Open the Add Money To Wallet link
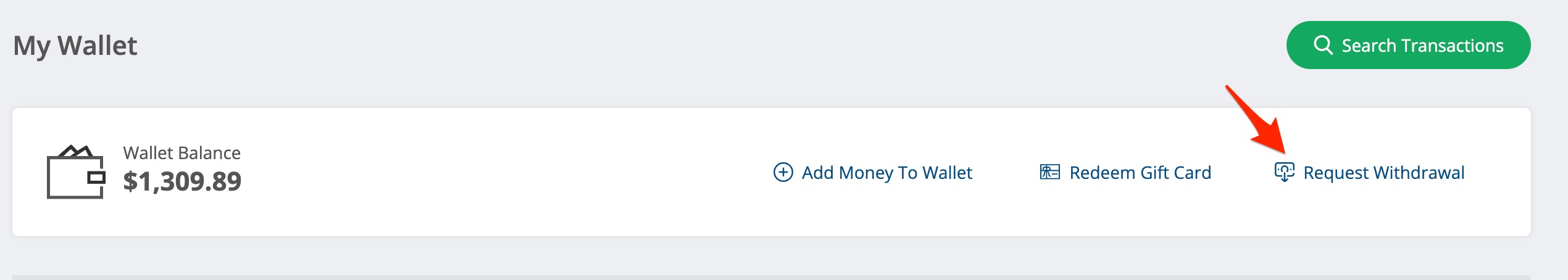The height and width of the screenshot is (280, 1568). [x=886, y=173]
